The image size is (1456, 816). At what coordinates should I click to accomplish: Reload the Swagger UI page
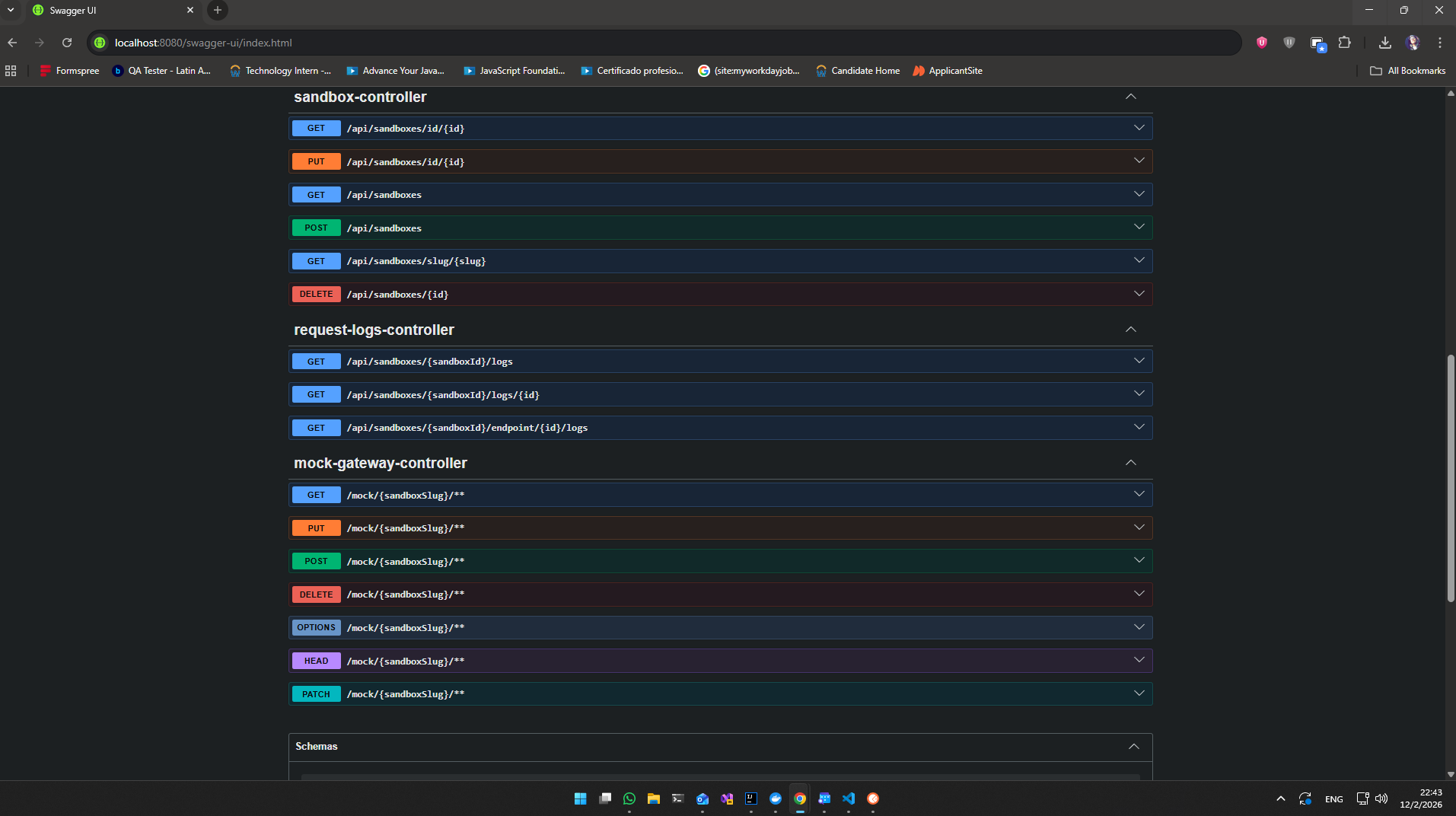point(67,43)
